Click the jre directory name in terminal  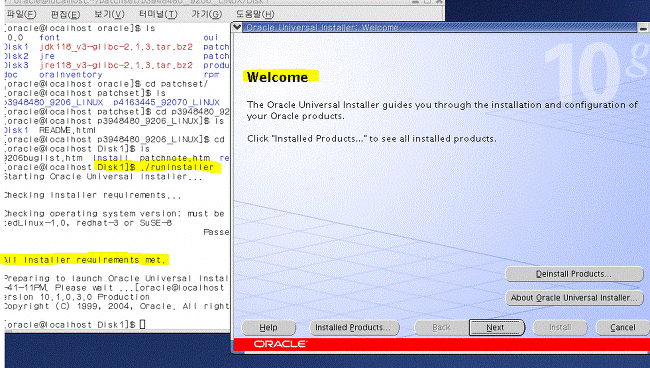[x=47, y=56]
